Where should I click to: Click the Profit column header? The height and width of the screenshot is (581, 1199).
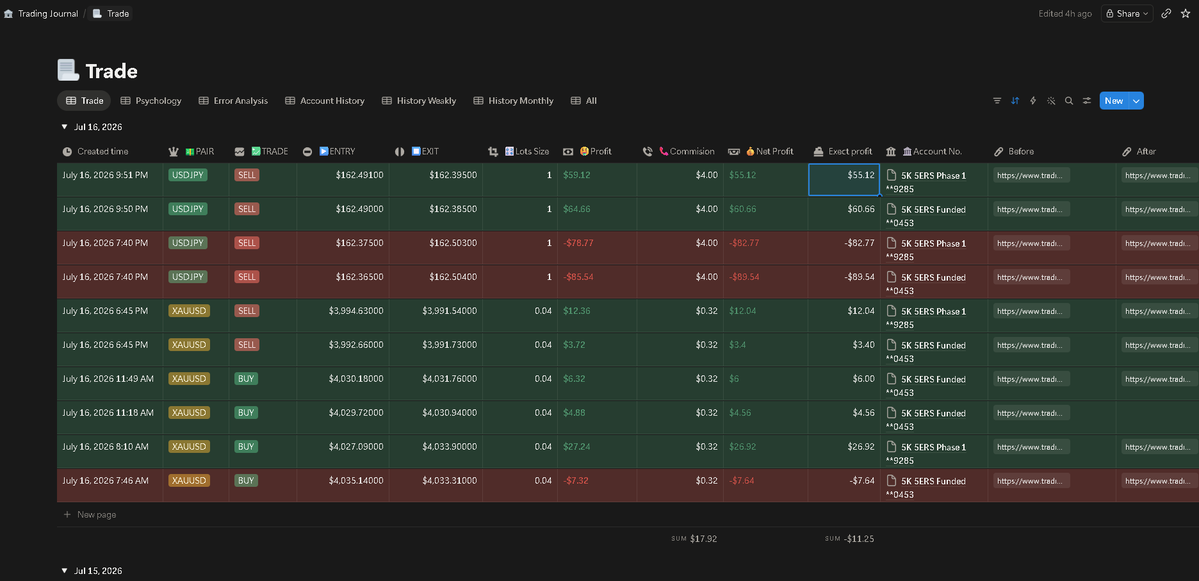point(596,151)
